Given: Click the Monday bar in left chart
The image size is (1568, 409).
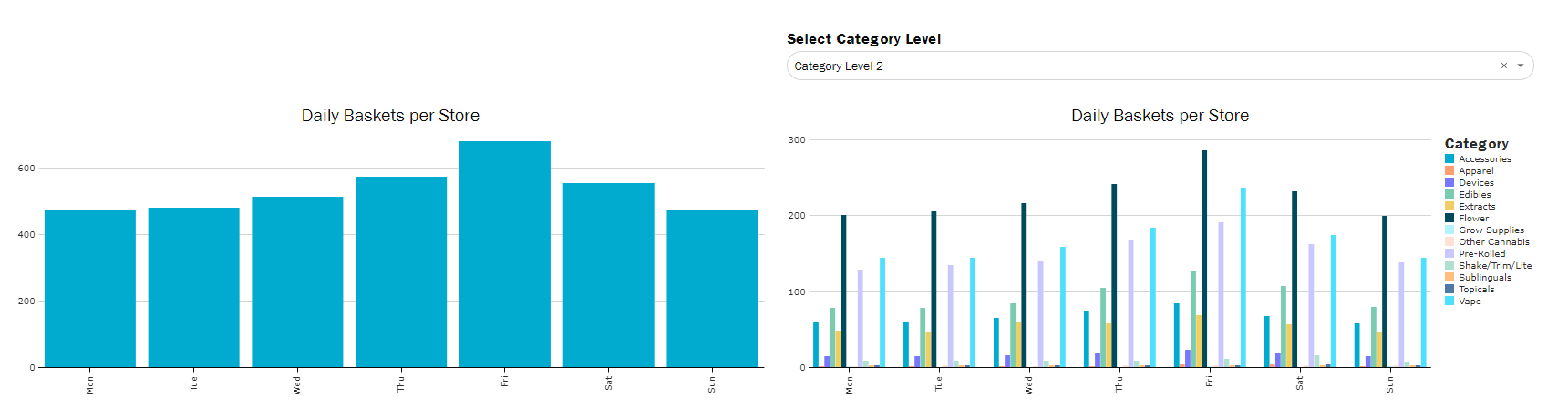Looking at the screenshot, I should click(x=89, y=289).
